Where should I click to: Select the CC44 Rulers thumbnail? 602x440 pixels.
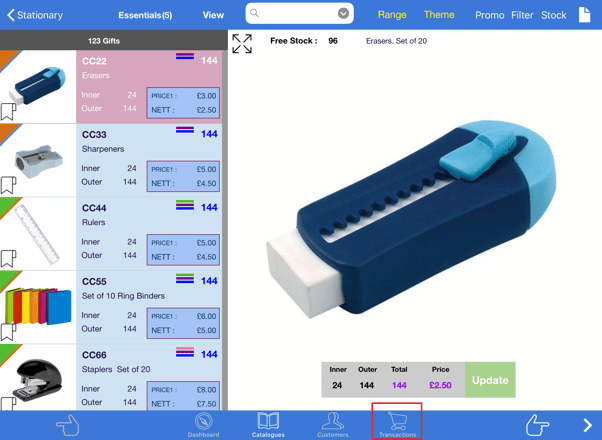pyautogui.click(x=38, y=233)
